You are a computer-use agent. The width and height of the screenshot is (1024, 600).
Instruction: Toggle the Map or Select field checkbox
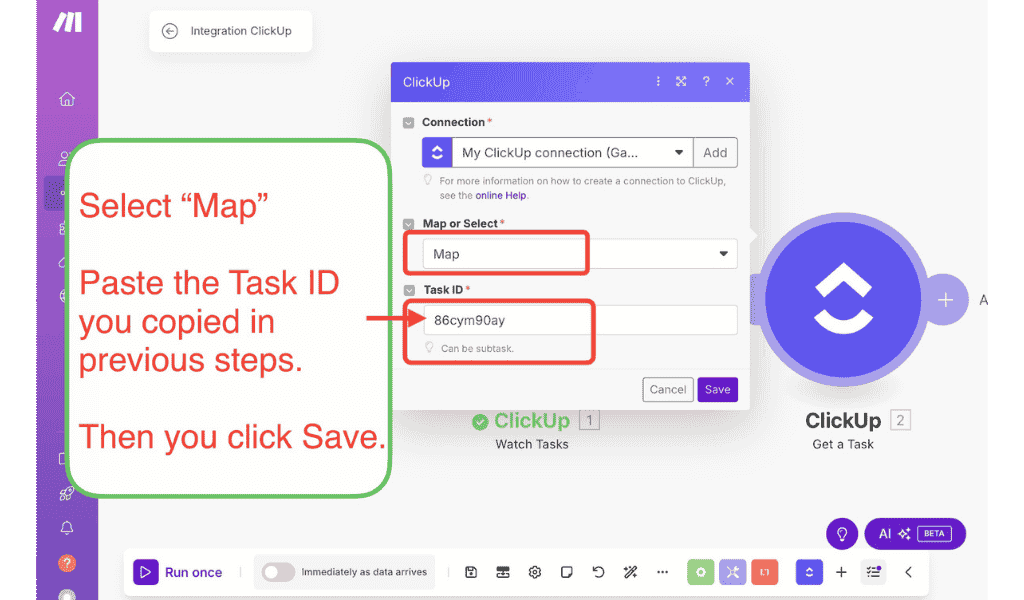coord(409,224)
